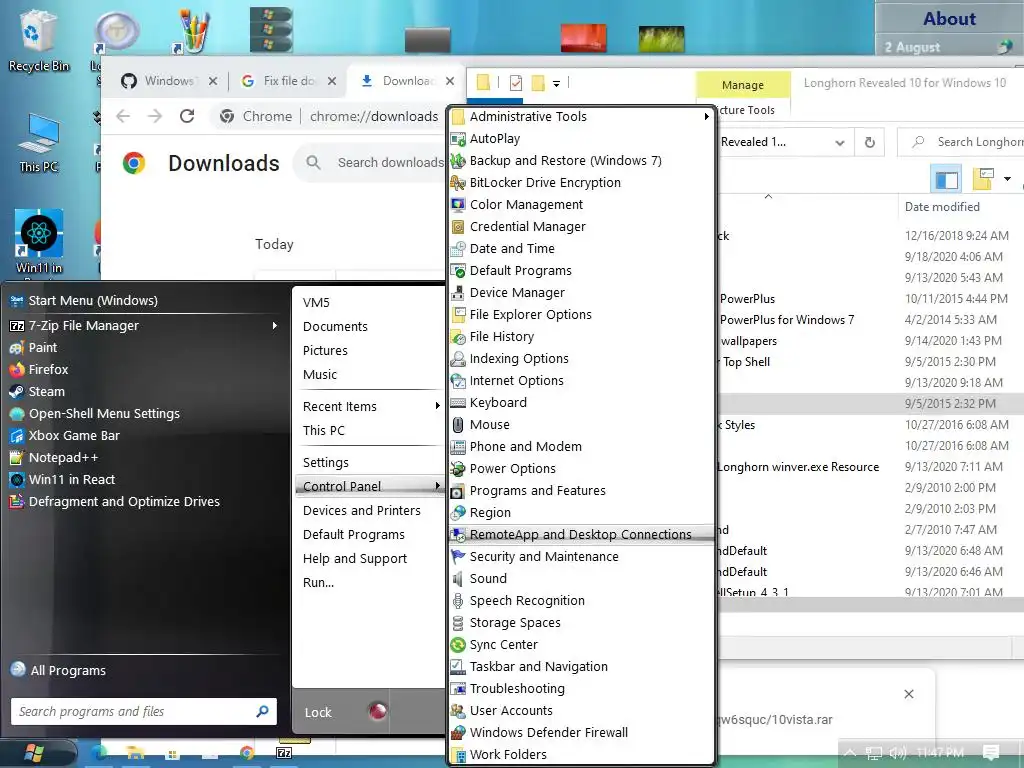Image resolution: width=1024 pixels, height=768 pixels.
Task: Expand Recent Items submenu arrow
Action: coord(437,406)
